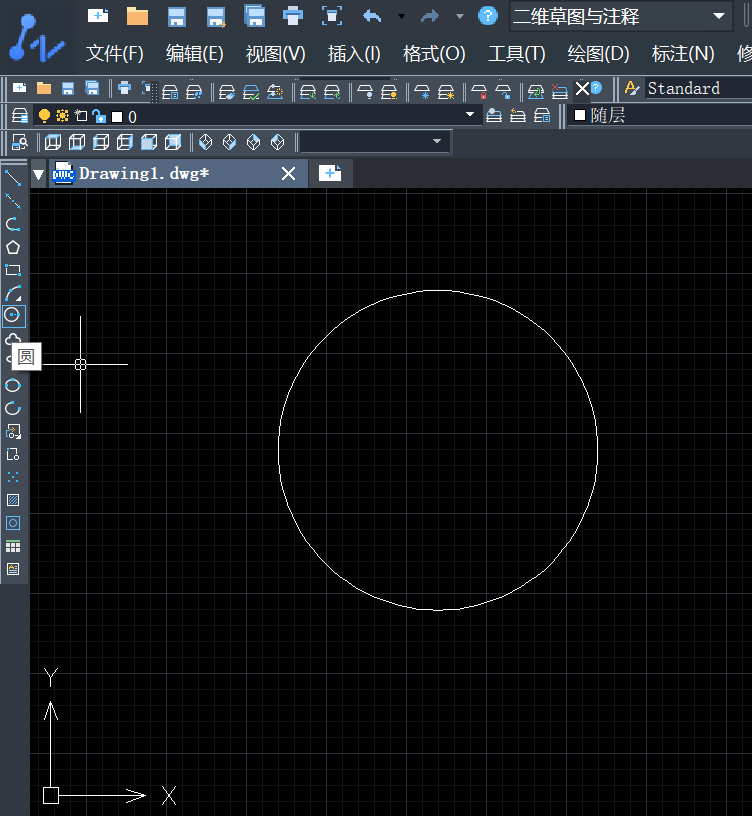
Task: Click the Save As icon at top
Action: tap(215, 17)
